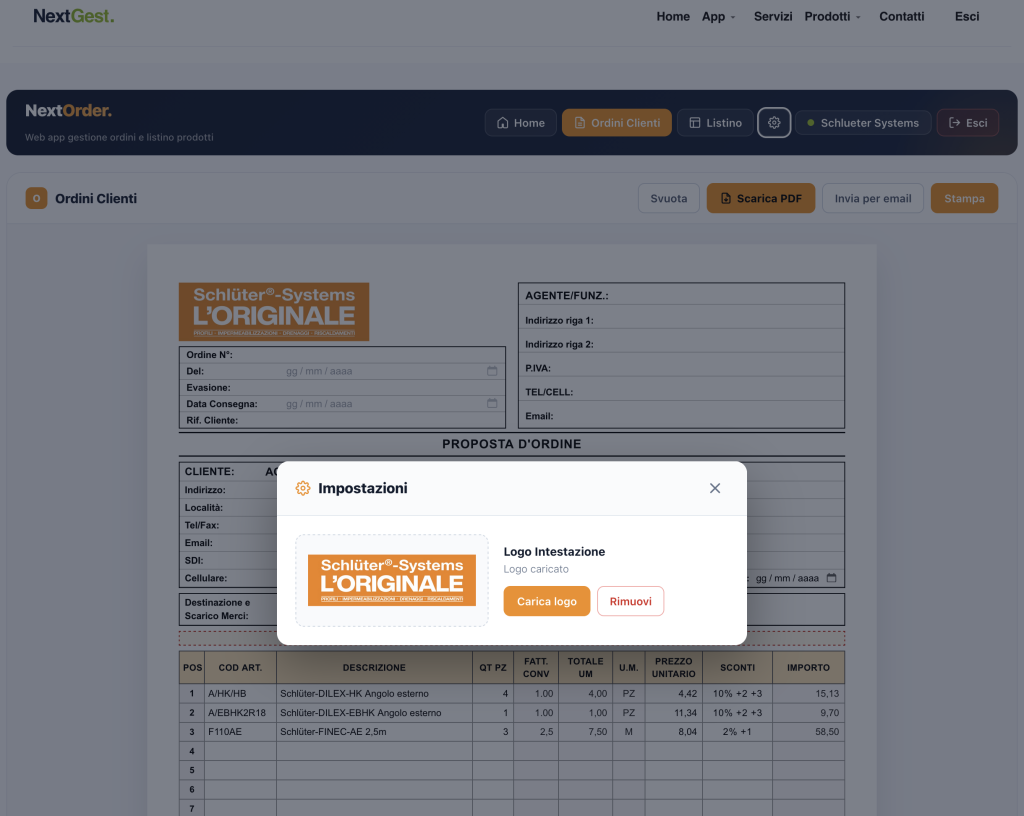Viewport: 1024px width, 816px height.
Task: Click the AGENTE/FUNZ. field
Action: coord(681,295)
